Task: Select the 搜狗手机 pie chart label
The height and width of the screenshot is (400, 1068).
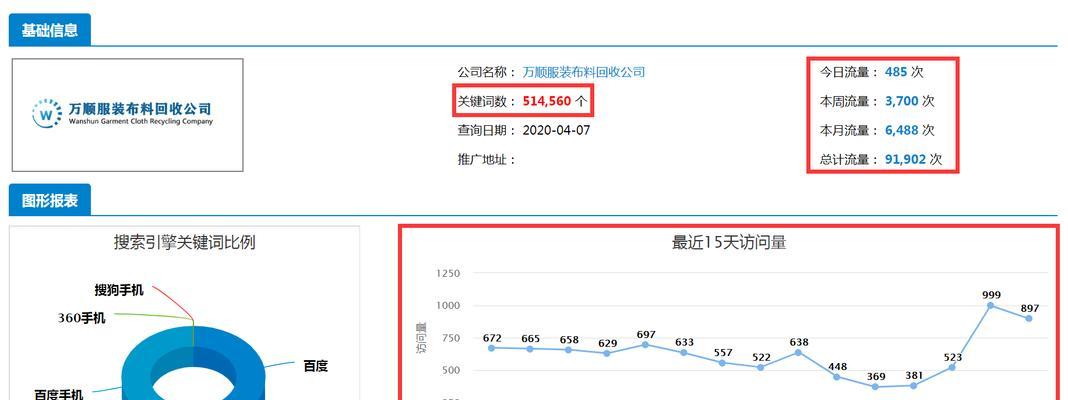Action: 119,290
